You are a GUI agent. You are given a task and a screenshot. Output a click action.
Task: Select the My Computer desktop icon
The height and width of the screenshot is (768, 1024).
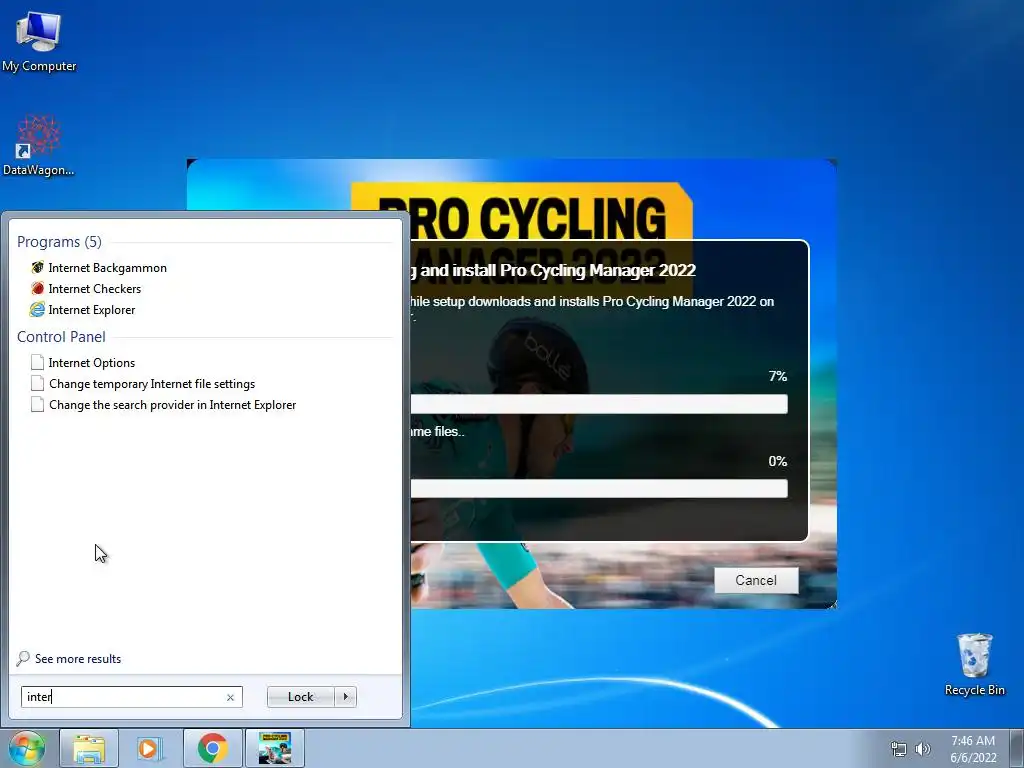pos(39,42)
